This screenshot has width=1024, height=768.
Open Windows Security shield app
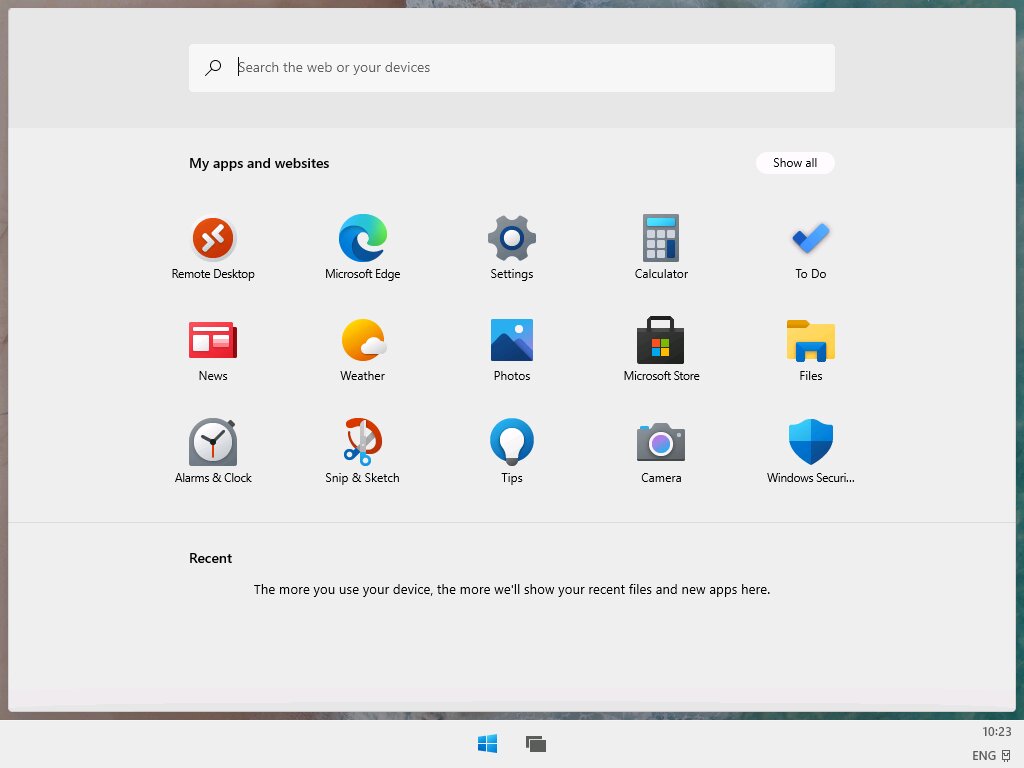(x=810, y=452)
